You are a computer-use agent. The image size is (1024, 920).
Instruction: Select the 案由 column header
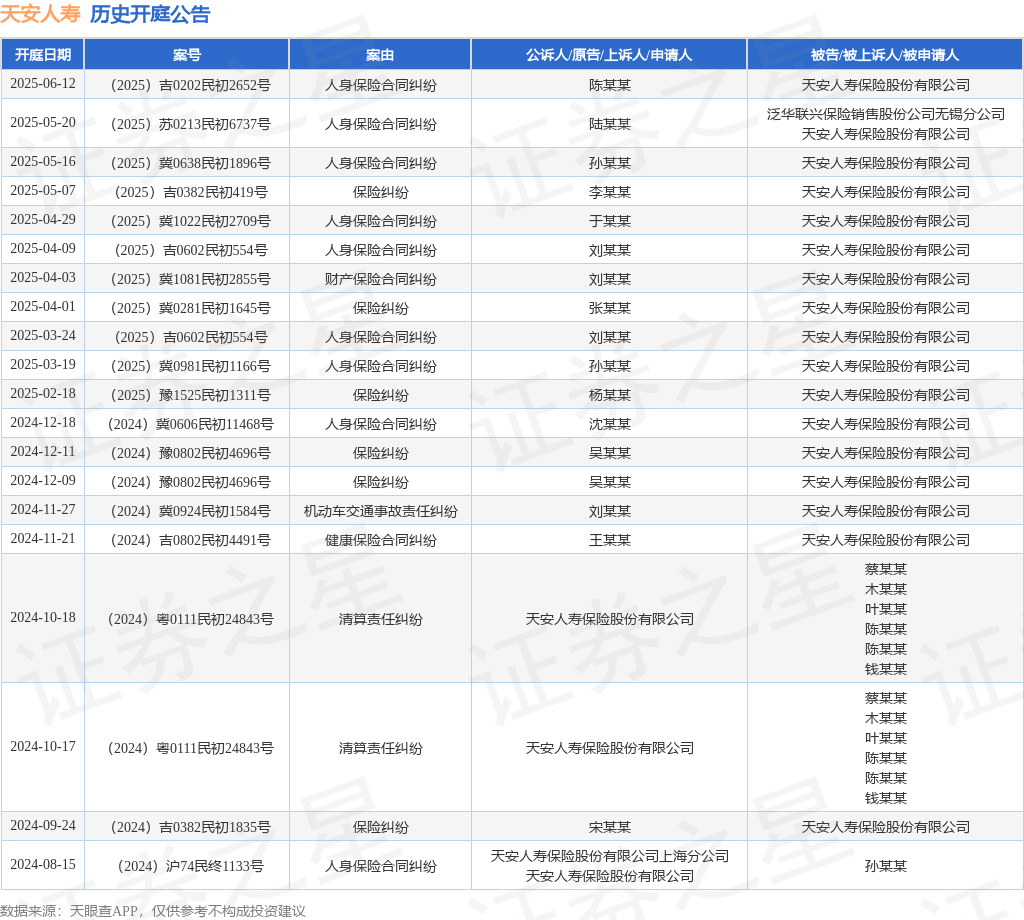pos(380,55)
